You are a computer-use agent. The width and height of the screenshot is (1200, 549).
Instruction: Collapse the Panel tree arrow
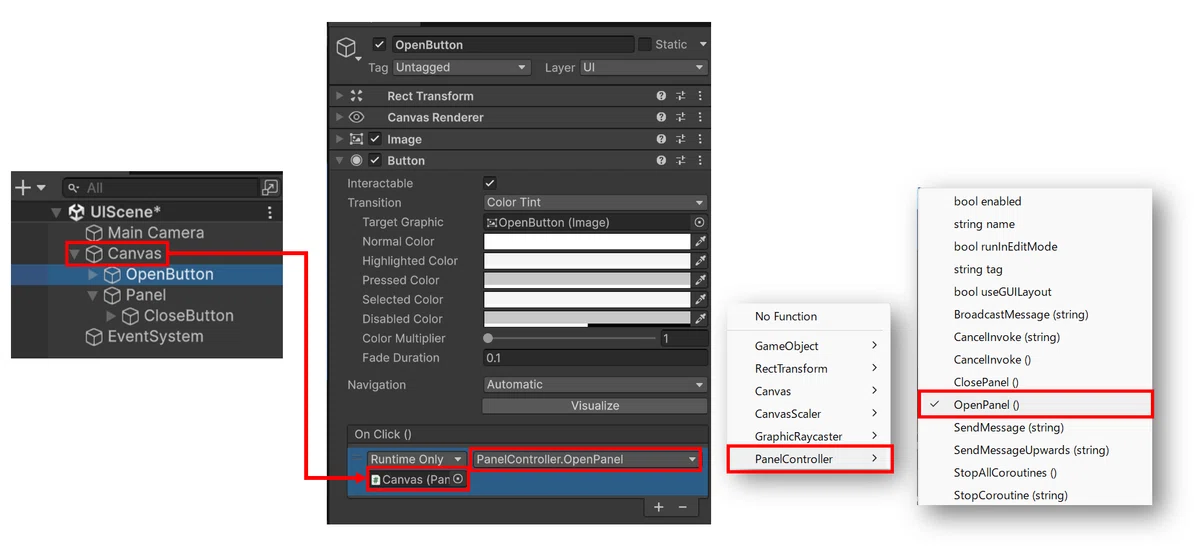pos(93,296)
